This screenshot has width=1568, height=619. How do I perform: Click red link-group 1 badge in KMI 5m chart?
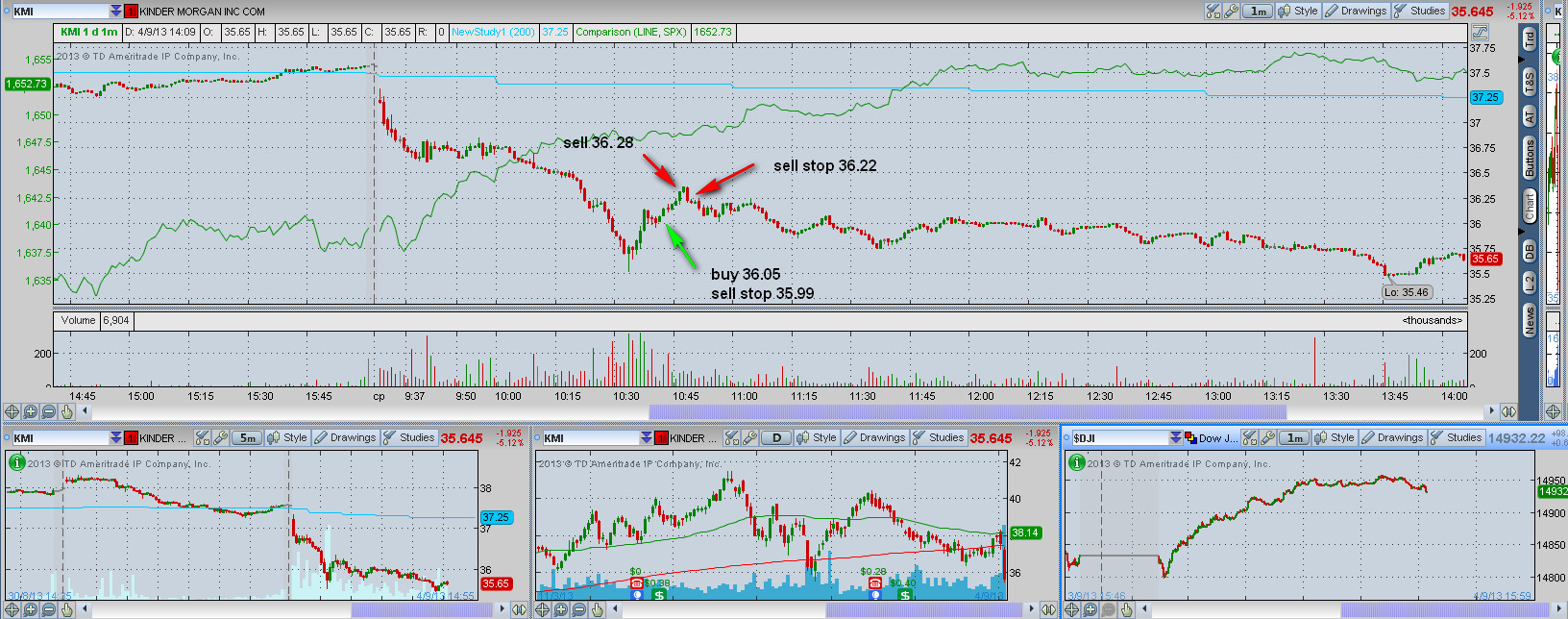pyautogui.click(x=132, y=437)
